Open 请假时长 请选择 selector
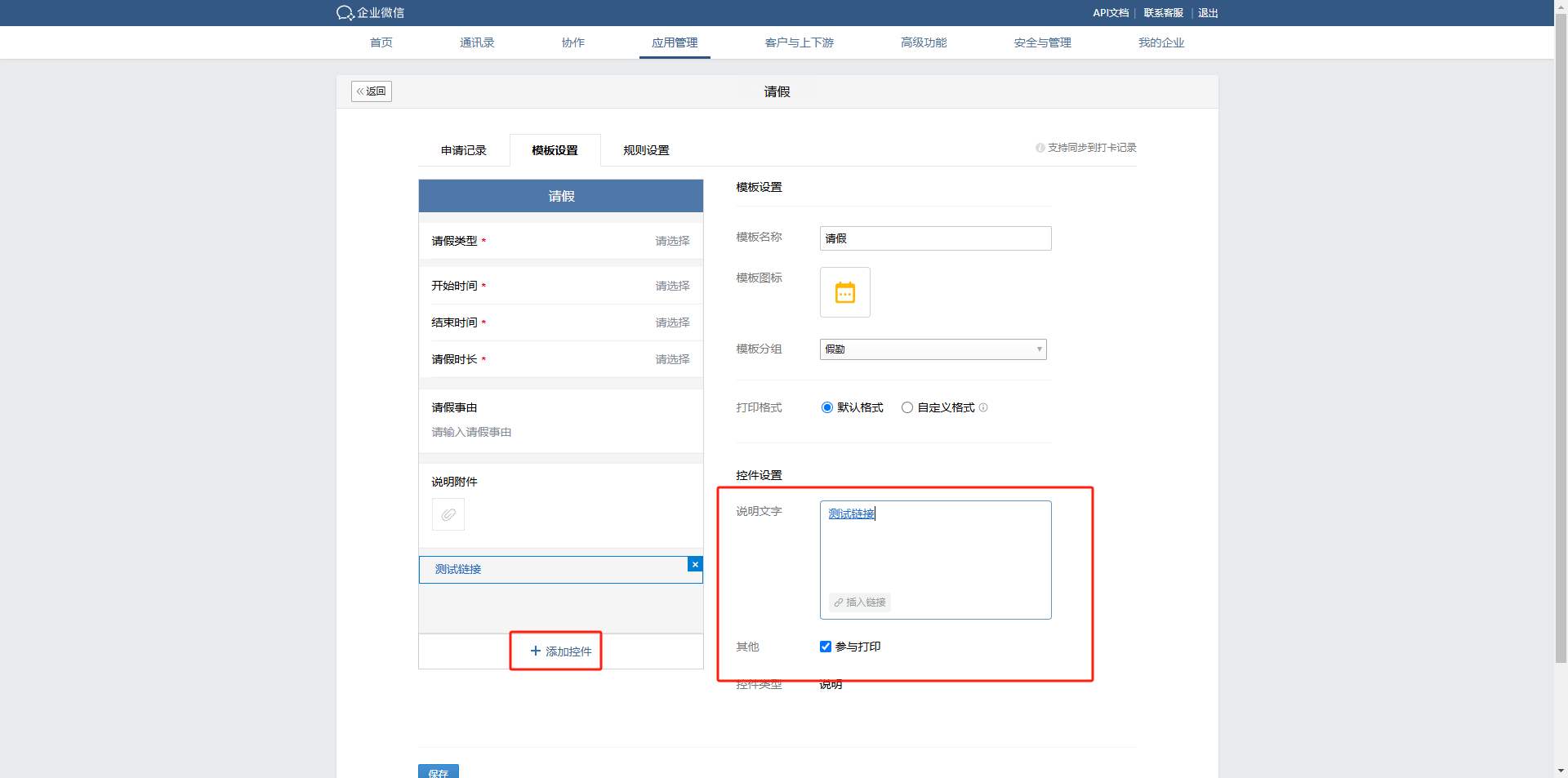The height and width of the screenshot is (778, 1568). (x=672, y=359)
